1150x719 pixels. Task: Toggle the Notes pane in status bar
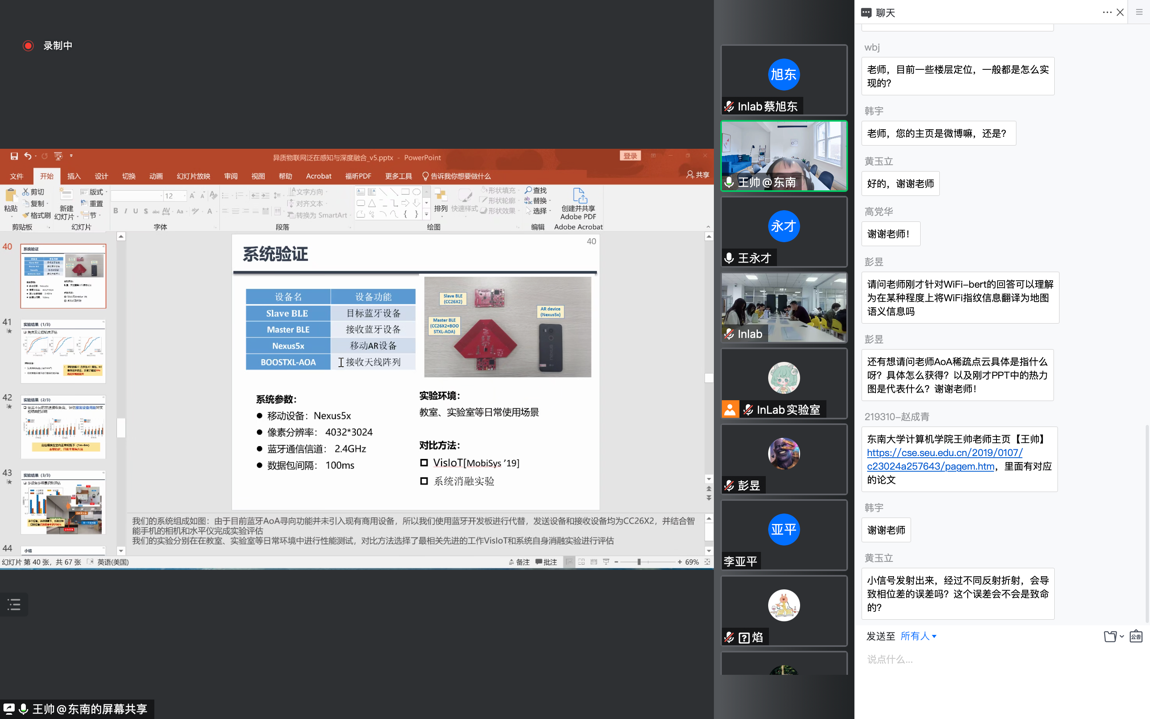[x=518, y=563]
